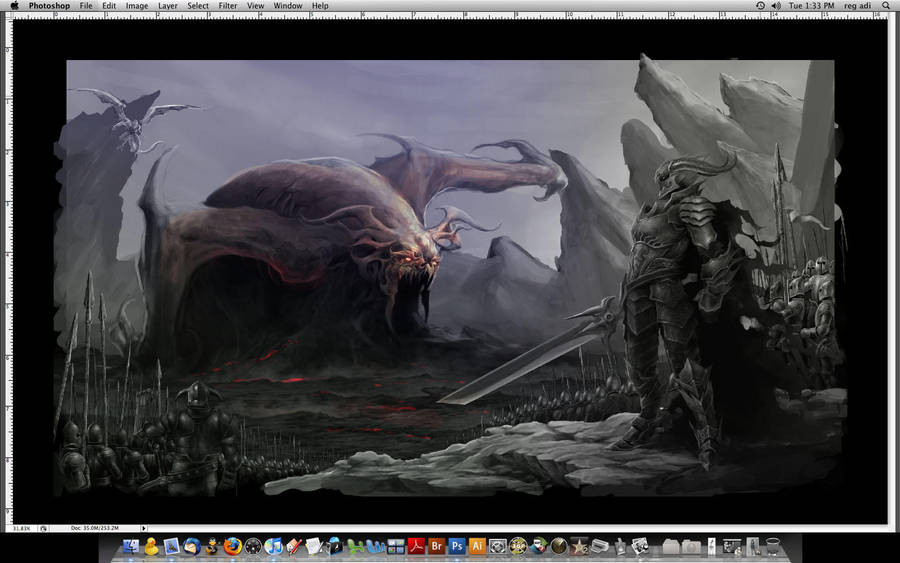Open Finder from the dock
Image resolution: width=900 pixels, height=563 pixels.
point(131,546)
